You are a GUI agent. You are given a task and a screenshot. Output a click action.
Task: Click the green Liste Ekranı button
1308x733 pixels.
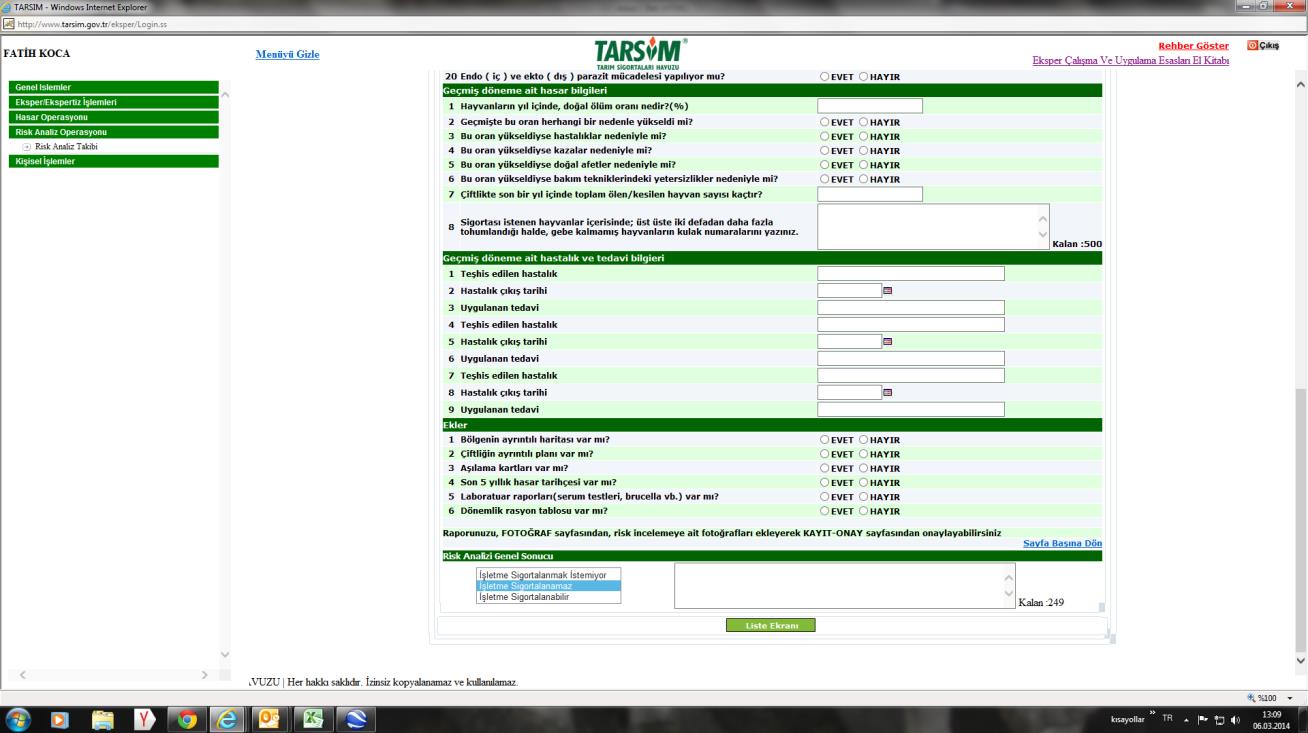click(771, 626)
